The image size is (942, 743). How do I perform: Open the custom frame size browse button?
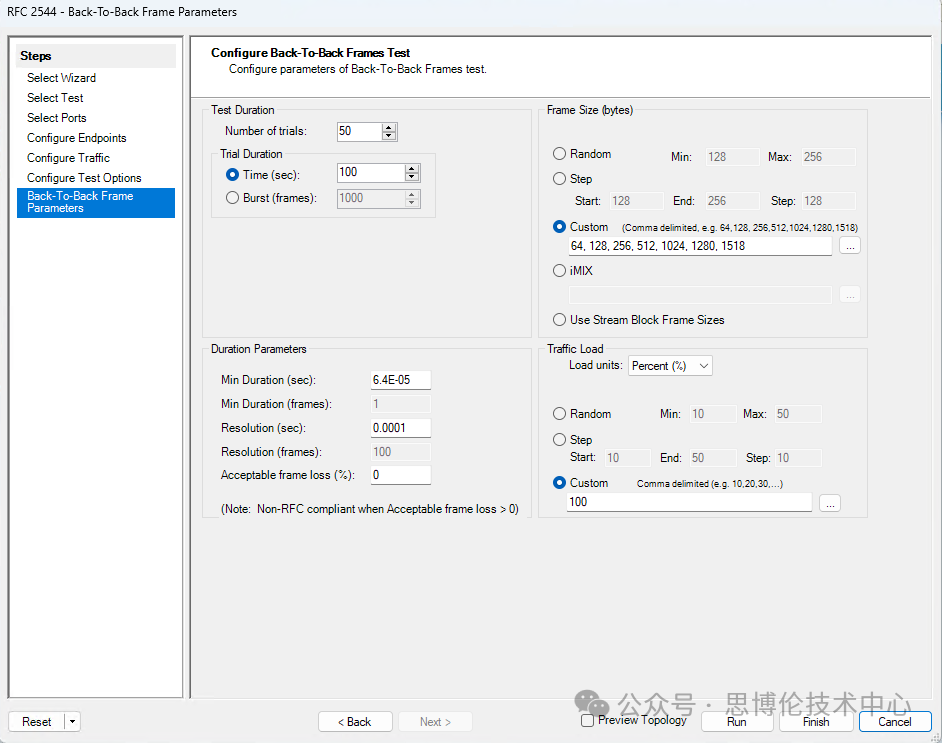[849, 245]
